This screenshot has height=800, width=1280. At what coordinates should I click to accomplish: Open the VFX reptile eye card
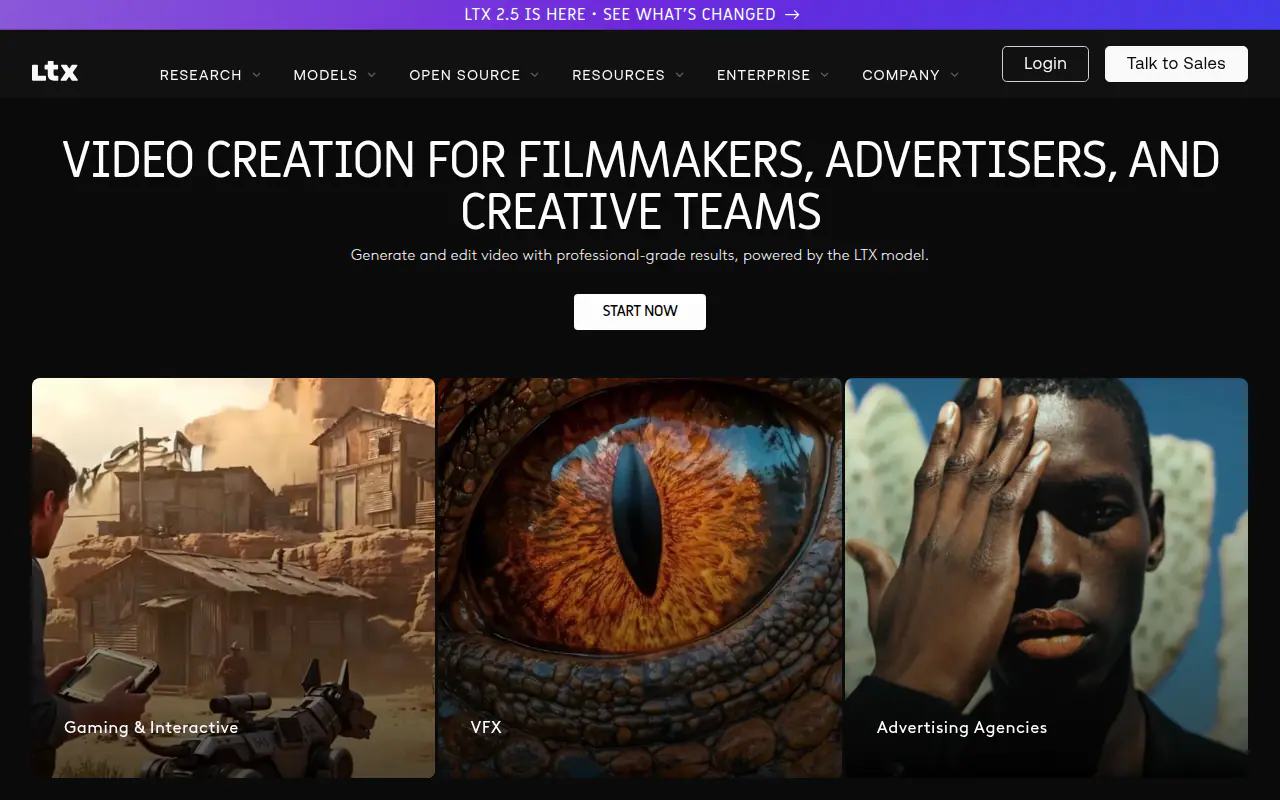point(640,578)
